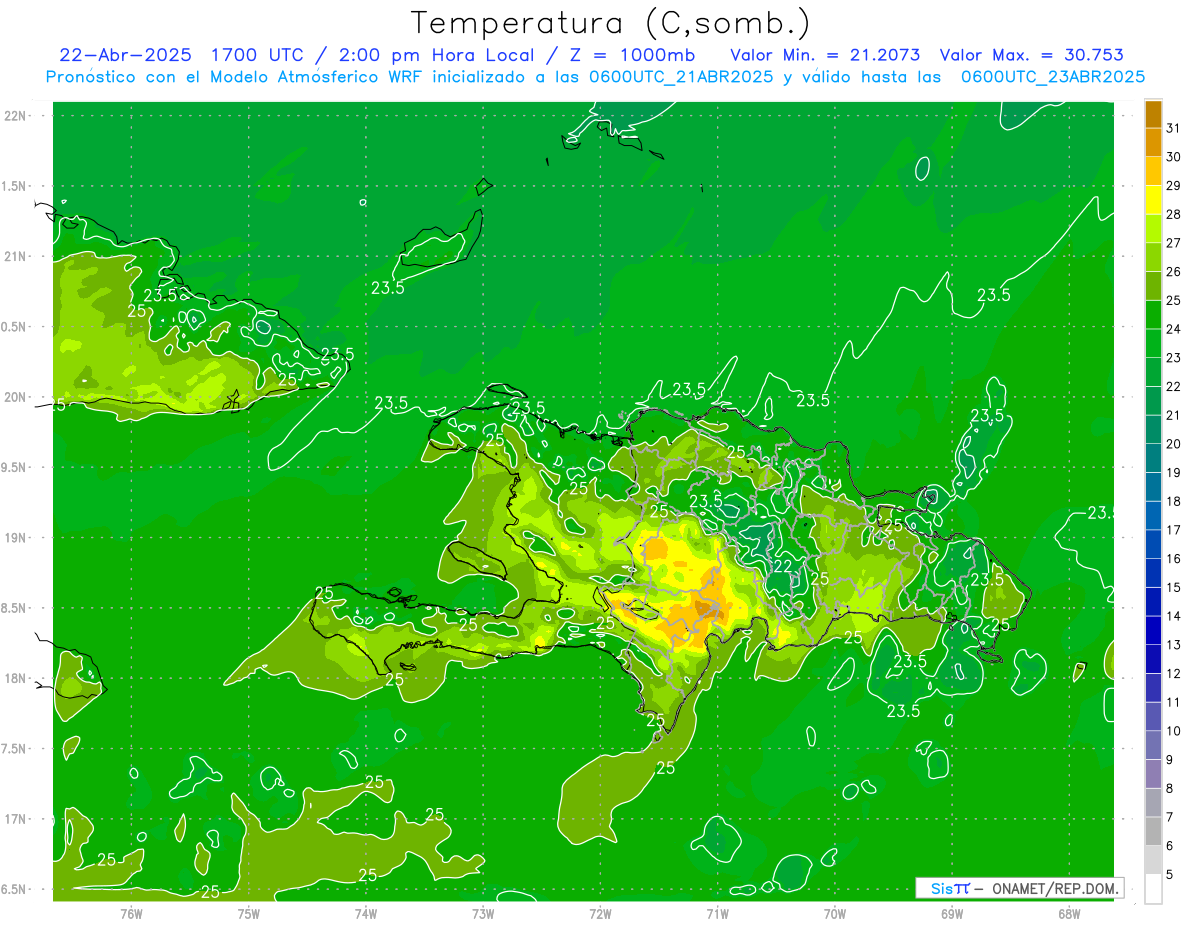Click the 21N latitude axis label
This screenshot has width=1200, height=927.
tap(17, 256)
